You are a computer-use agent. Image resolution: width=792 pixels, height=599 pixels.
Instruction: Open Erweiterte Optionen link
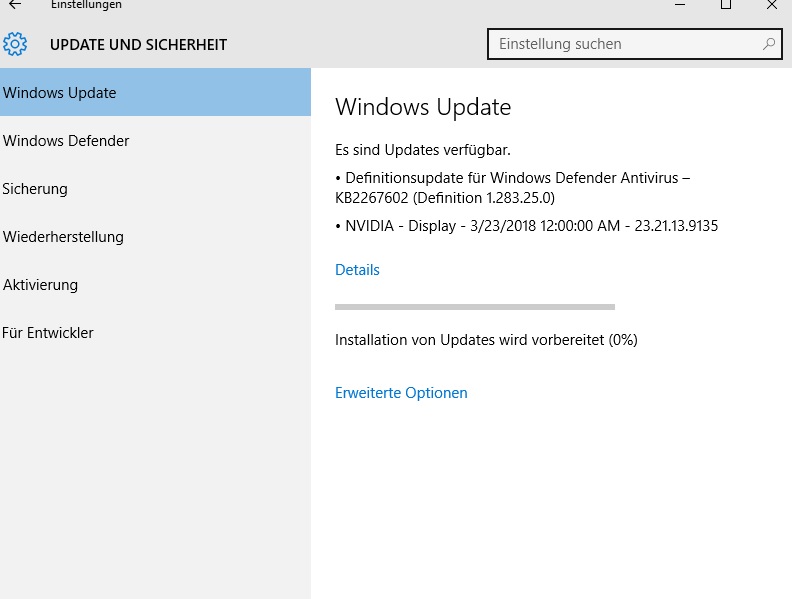pos(401,393)
